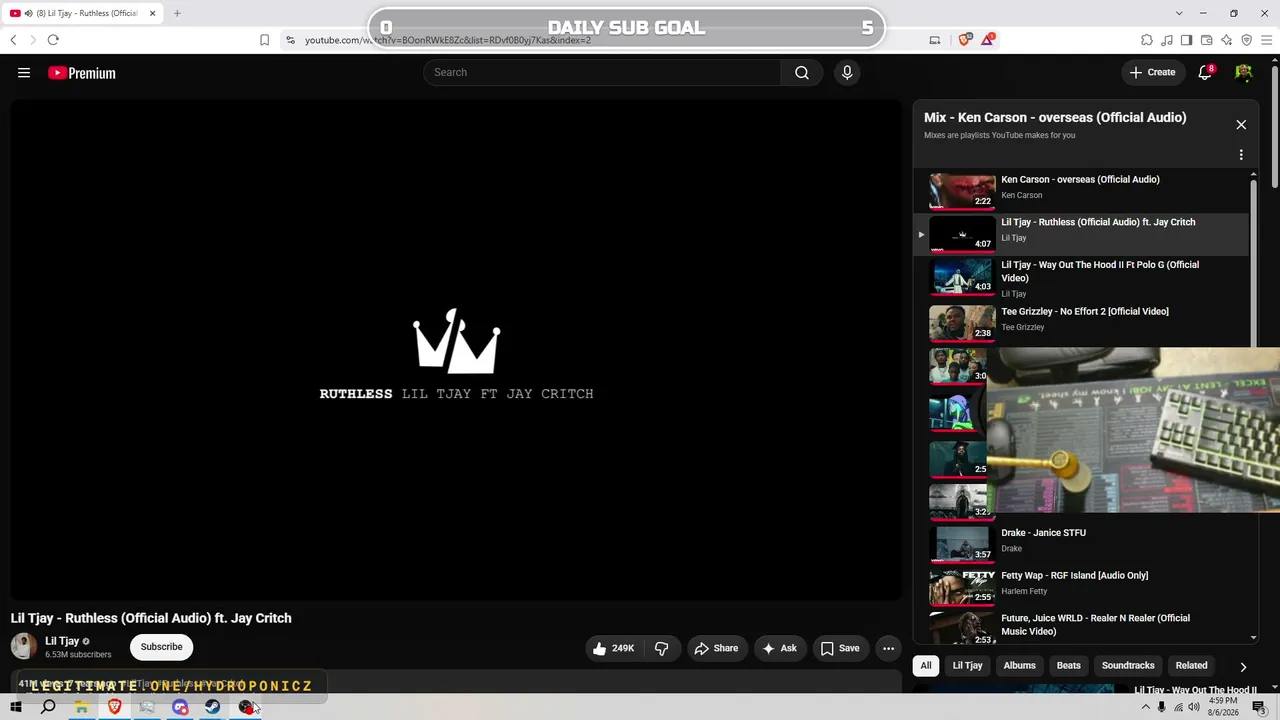This screenshot has height=720, width=1280.
Task: Open the Windows notification center
Action: (1258, 707)
